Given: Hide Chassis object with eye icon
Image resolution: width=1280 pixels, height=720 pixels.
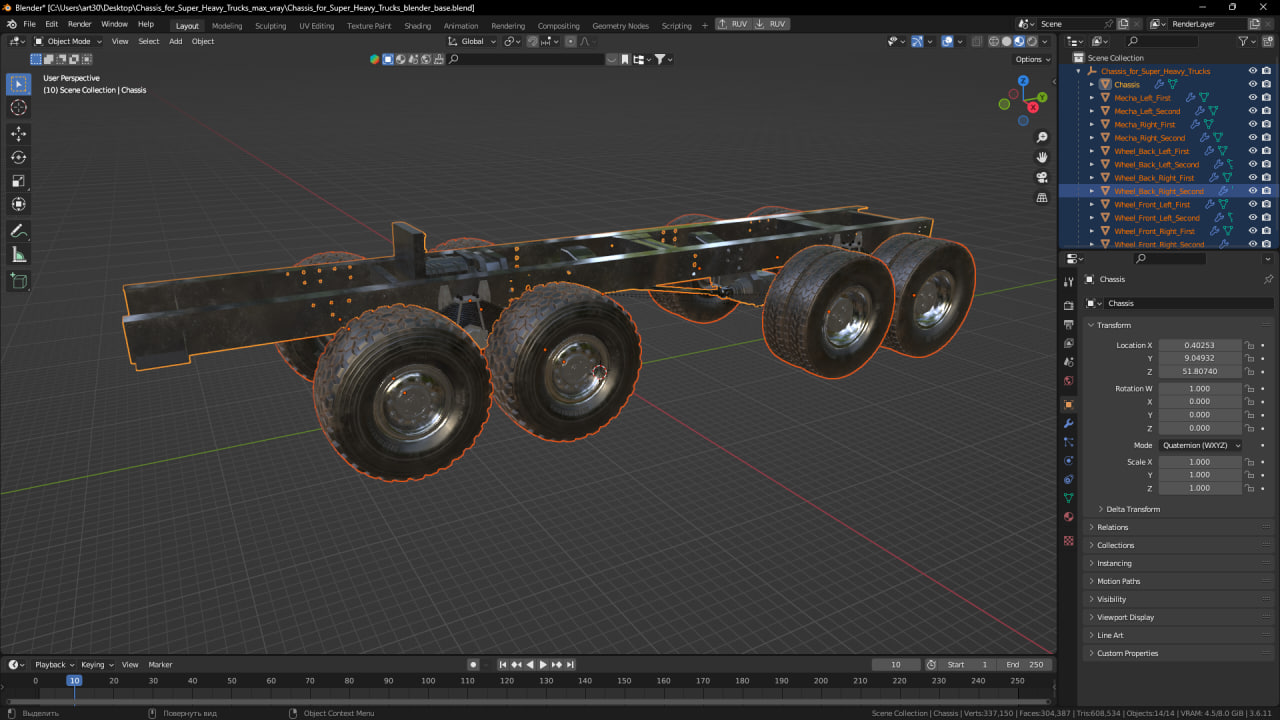Looking at the screenshot, I should tap(1252, 84).
